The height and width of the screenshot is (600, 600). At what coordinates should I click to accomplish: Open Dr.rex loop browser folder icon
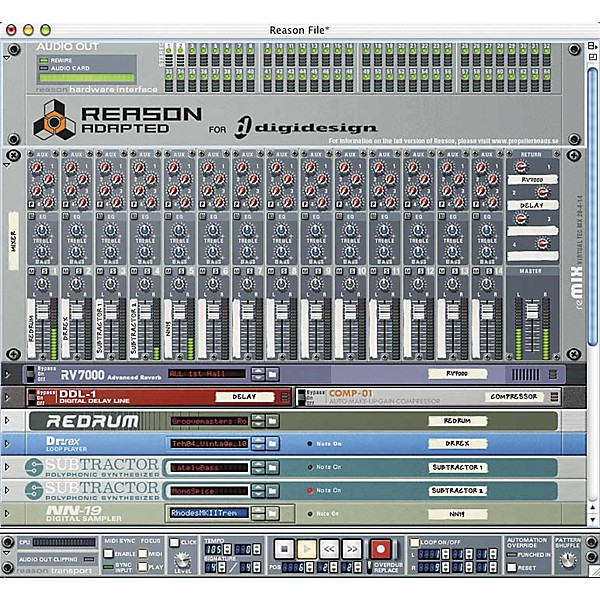click(272, 444)
